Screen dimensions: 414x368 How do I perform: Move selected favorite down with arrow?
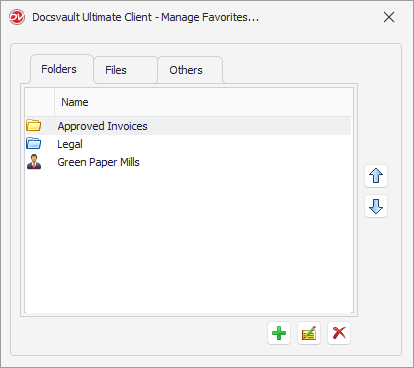376,206
